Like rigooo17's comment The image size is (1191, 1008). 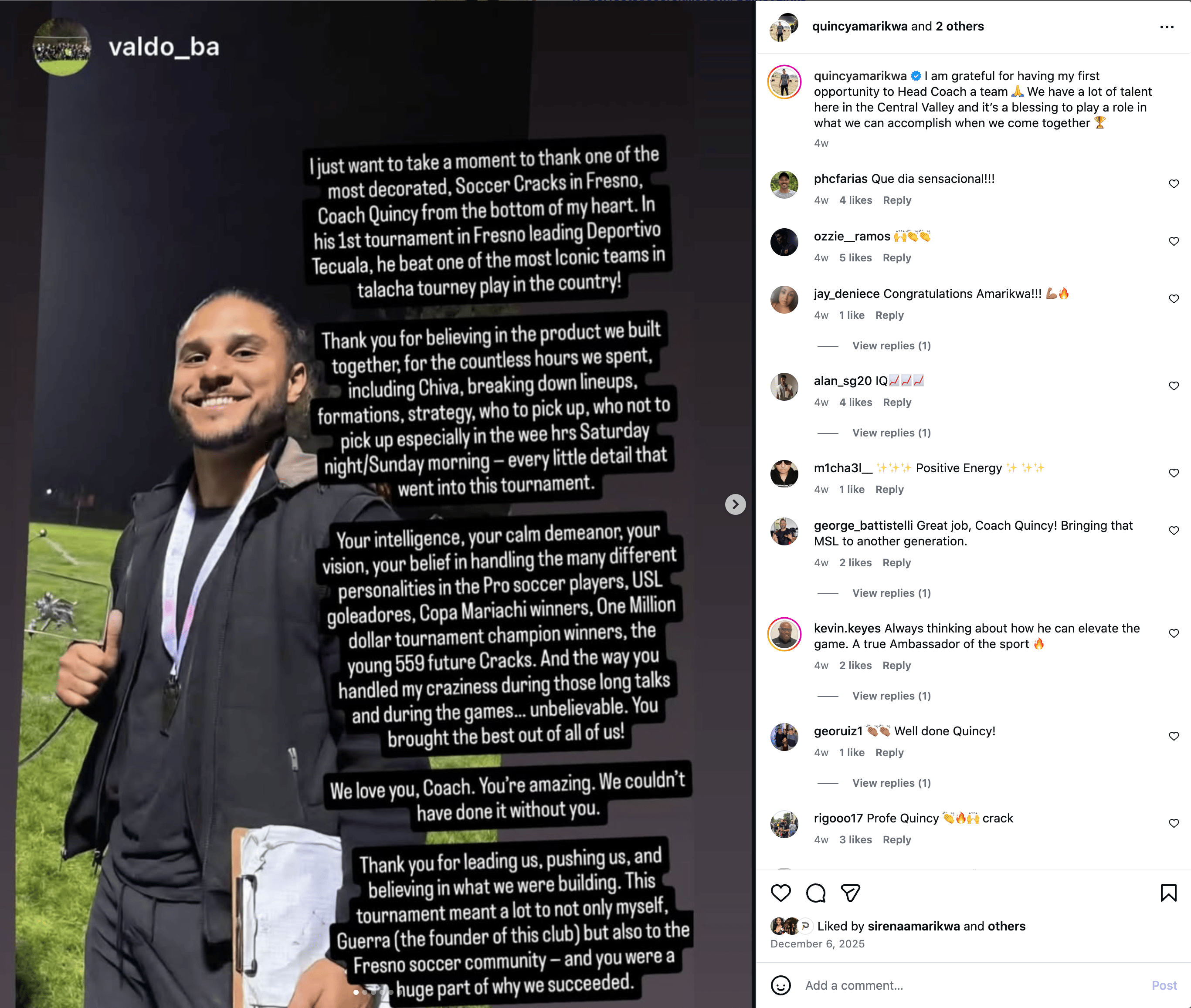coord(1173,823)
